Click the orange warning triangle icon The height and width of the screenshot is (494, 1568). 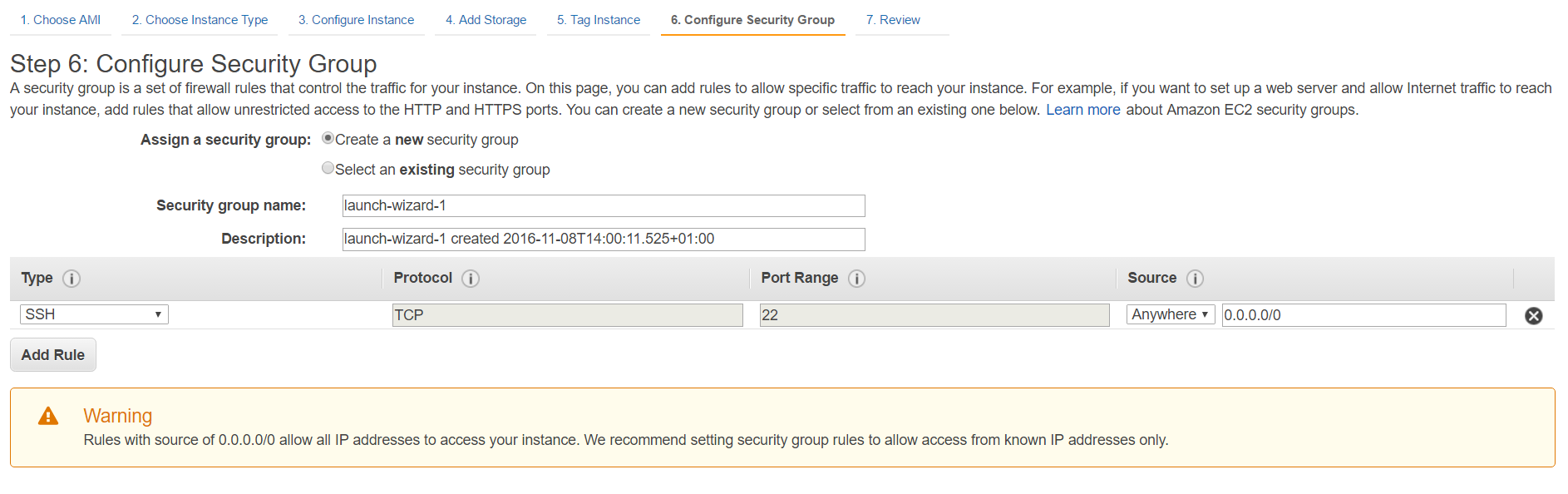tap(48, 416)
